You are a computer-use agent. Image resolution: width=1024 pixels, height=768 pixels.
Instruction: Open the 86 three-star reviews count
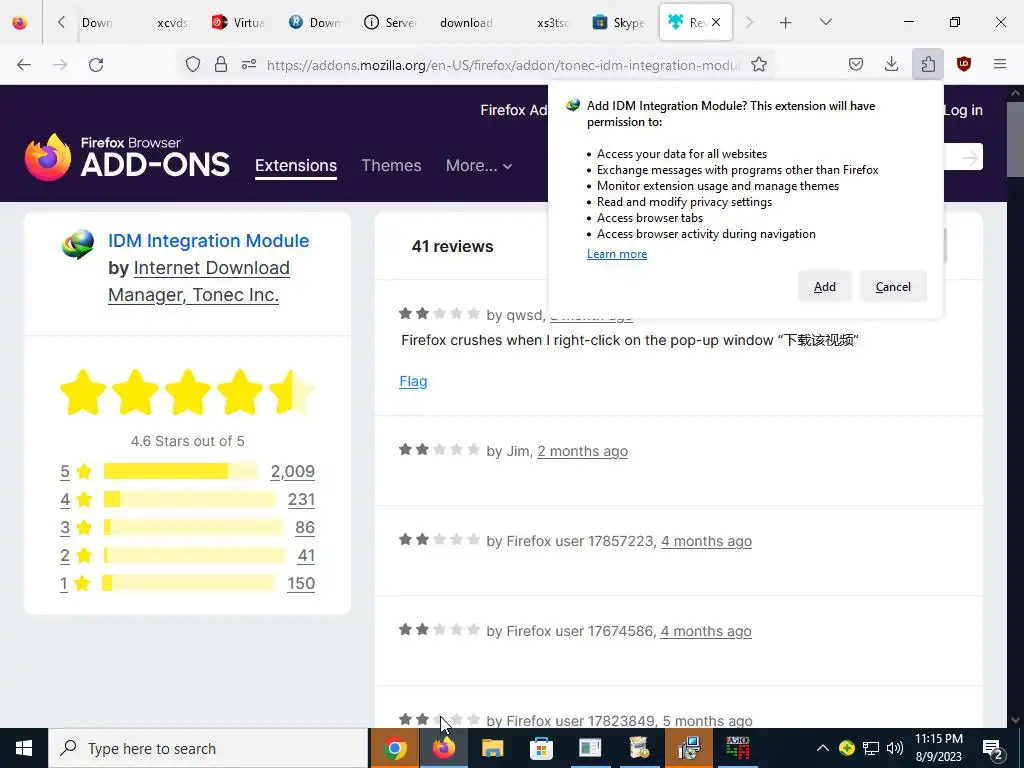tap(304, 528)
